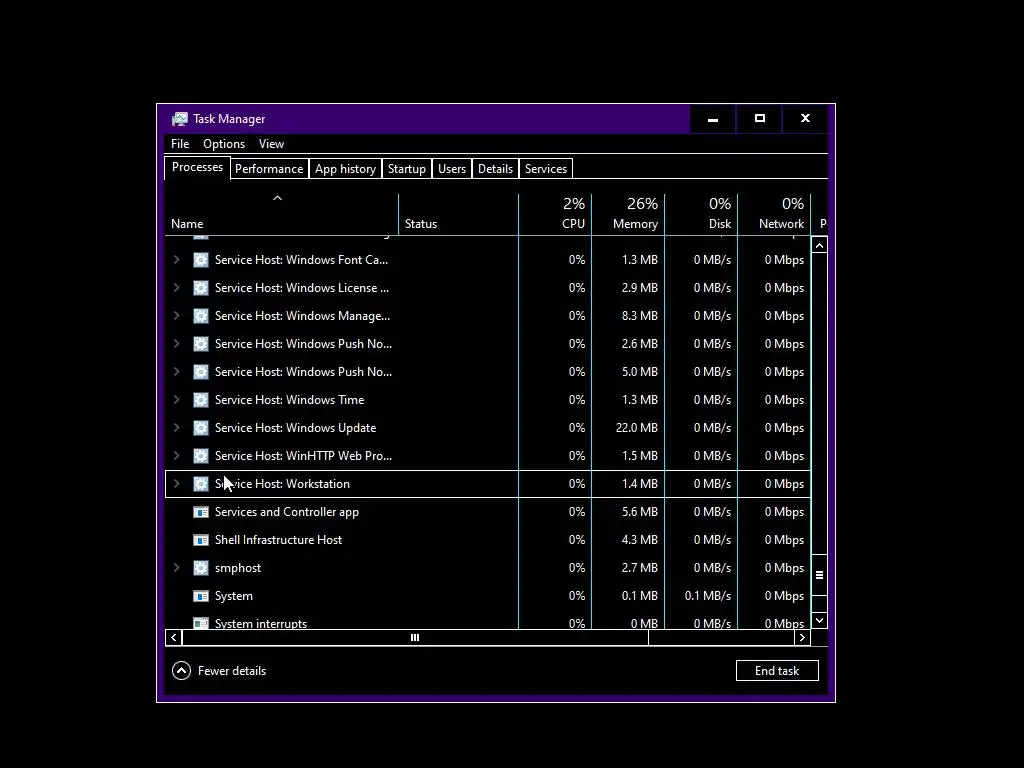Click the horizontal scrollbar left arrow
The height and width of the screenshot is (768, 1024).
[174, 638]
